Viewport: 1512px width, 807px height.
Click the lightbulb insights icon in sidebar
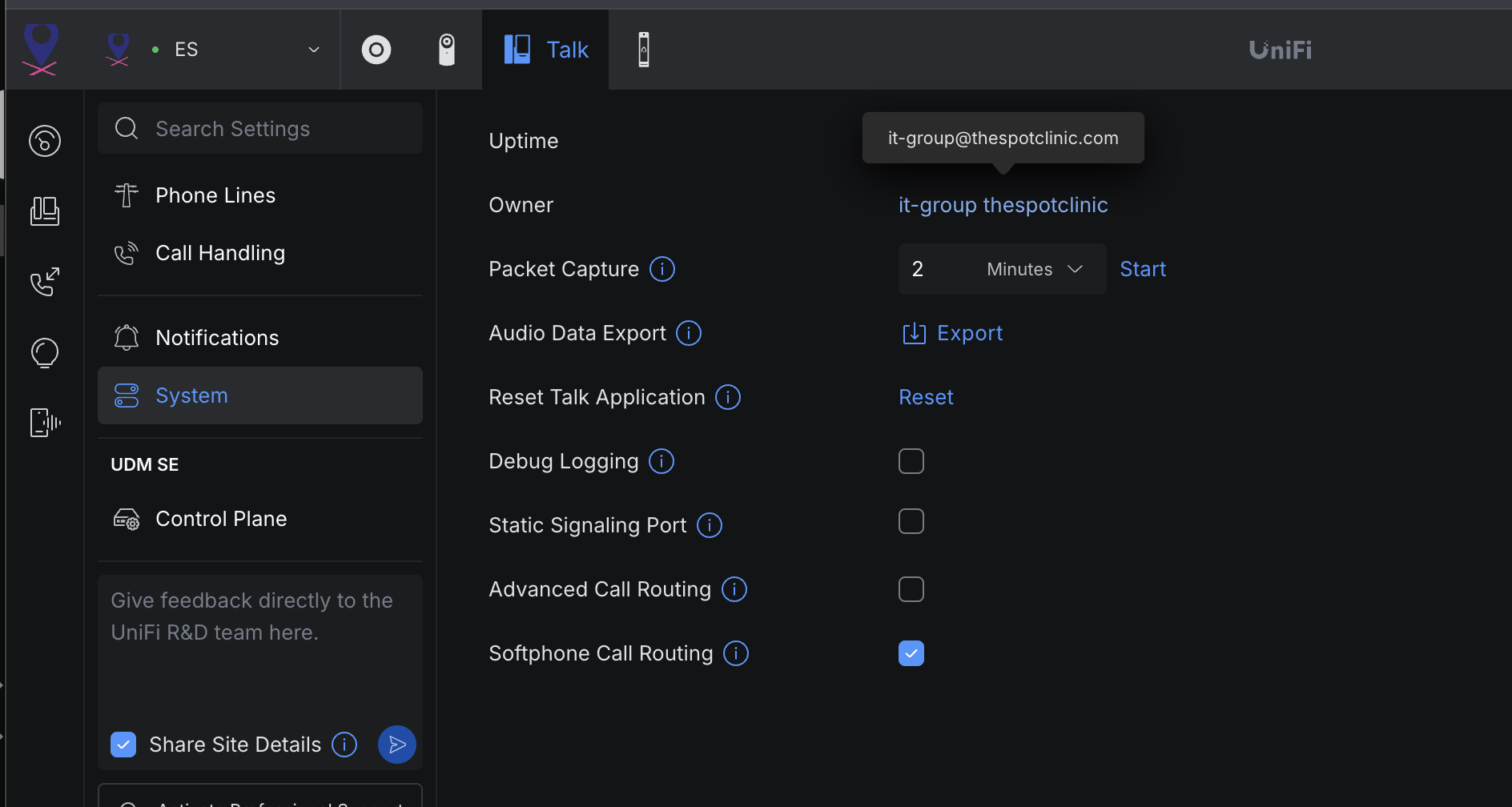click(44, 352)
